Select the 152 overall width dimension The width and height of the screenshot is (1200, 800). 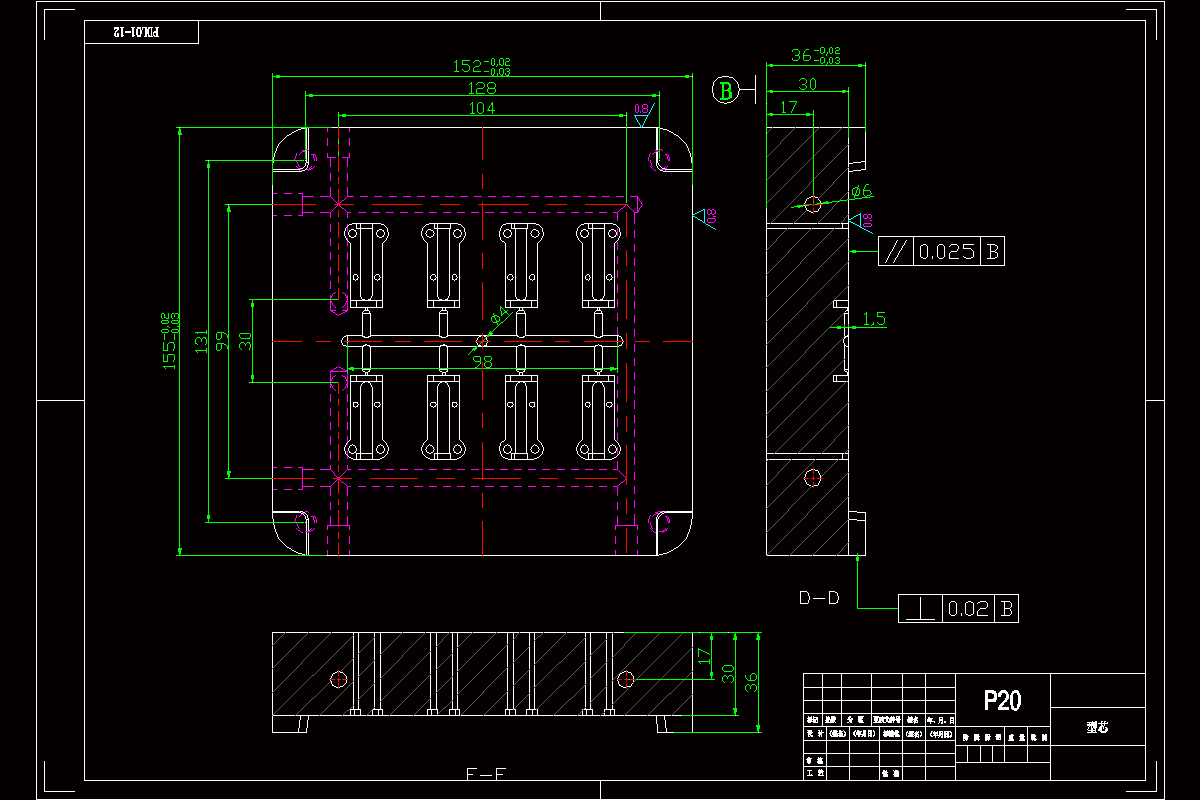(481, 67)
